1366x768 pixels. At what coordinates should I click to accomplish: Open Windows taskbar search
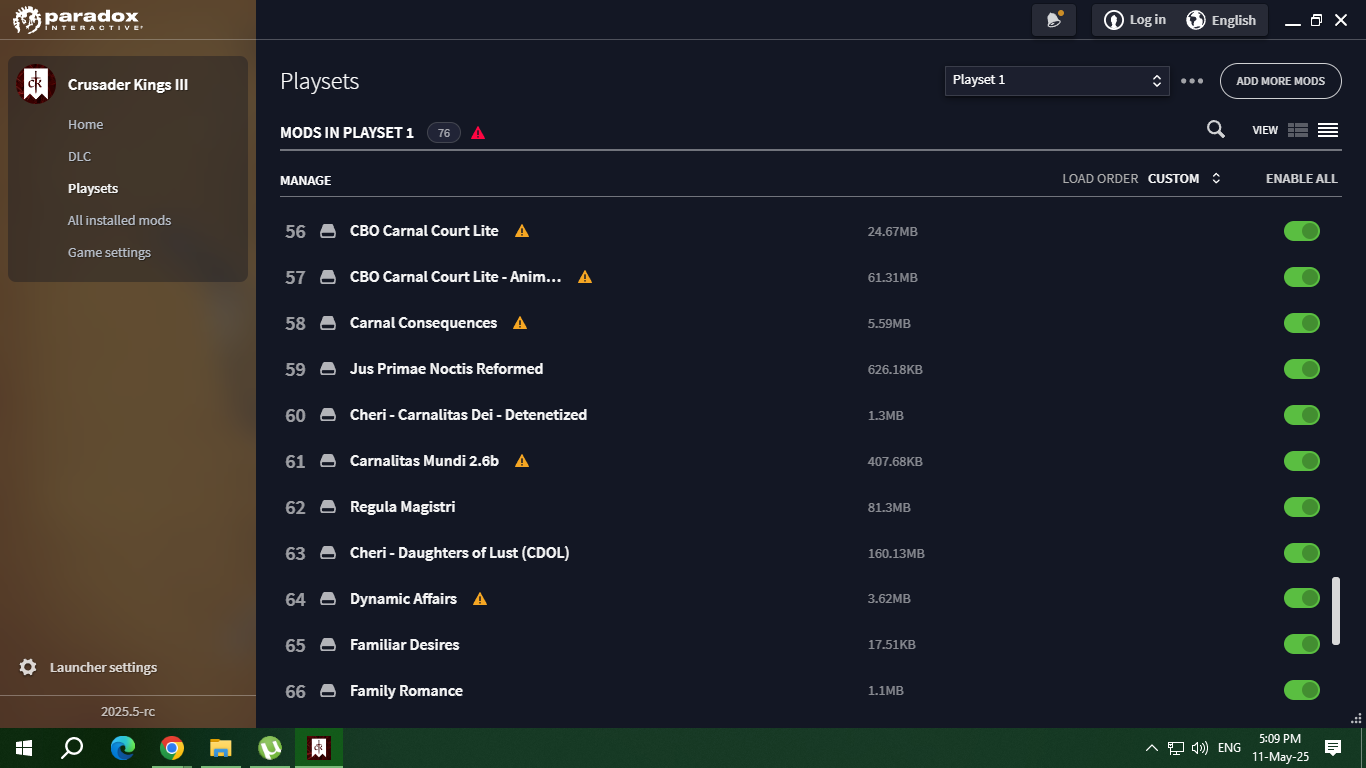pos(72,747)
